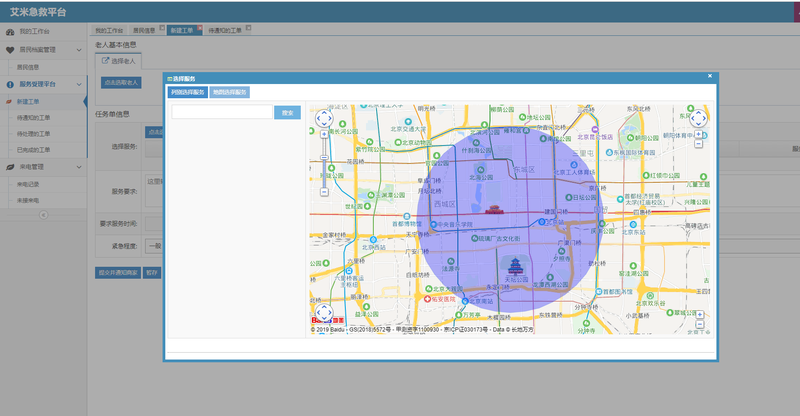Click the 暂存 button
The height and width of the screenshot is (416, 800).
point(152,273)
